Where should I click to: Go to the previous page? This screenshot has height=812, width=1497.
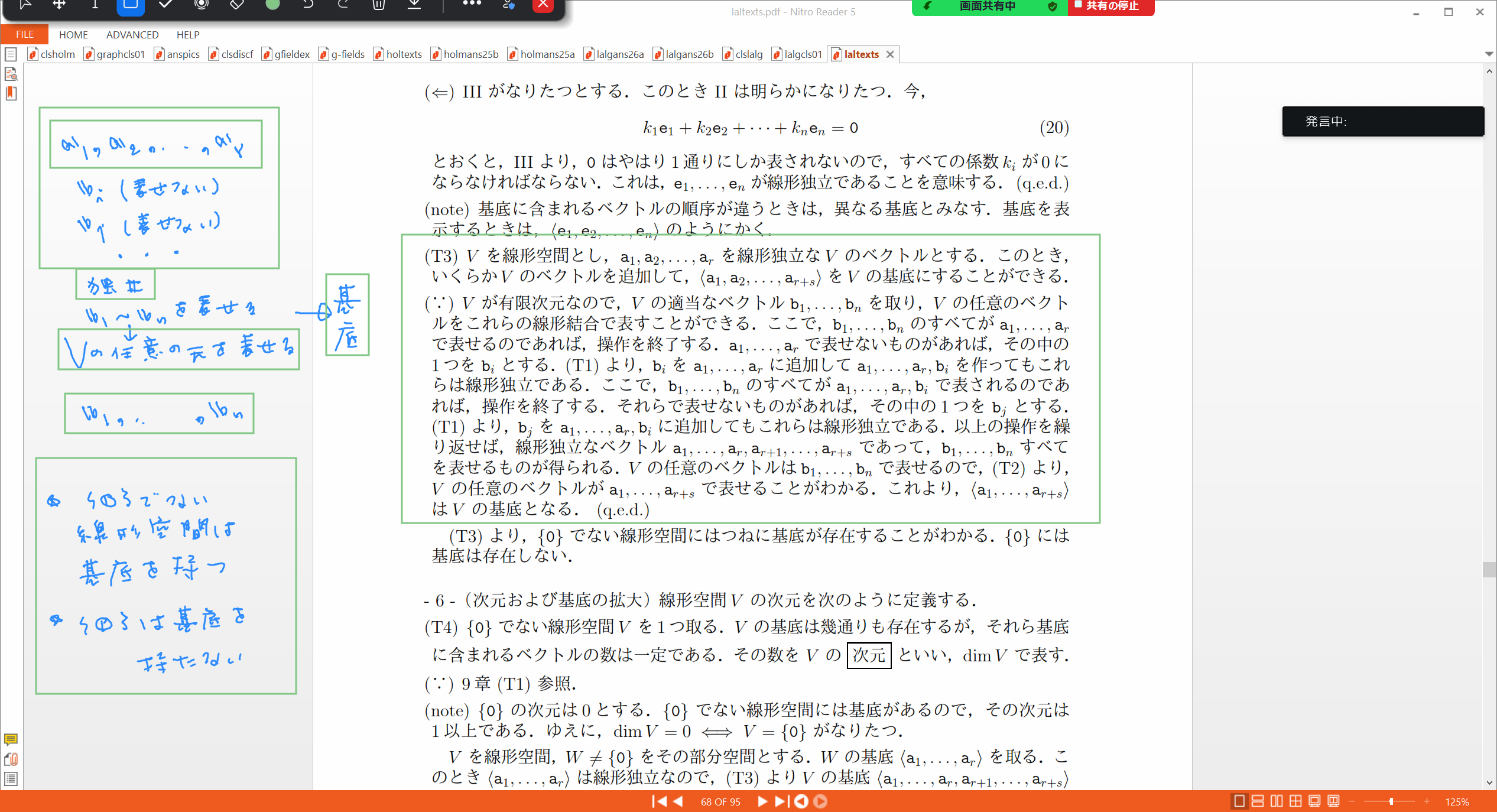click(678, 801)
